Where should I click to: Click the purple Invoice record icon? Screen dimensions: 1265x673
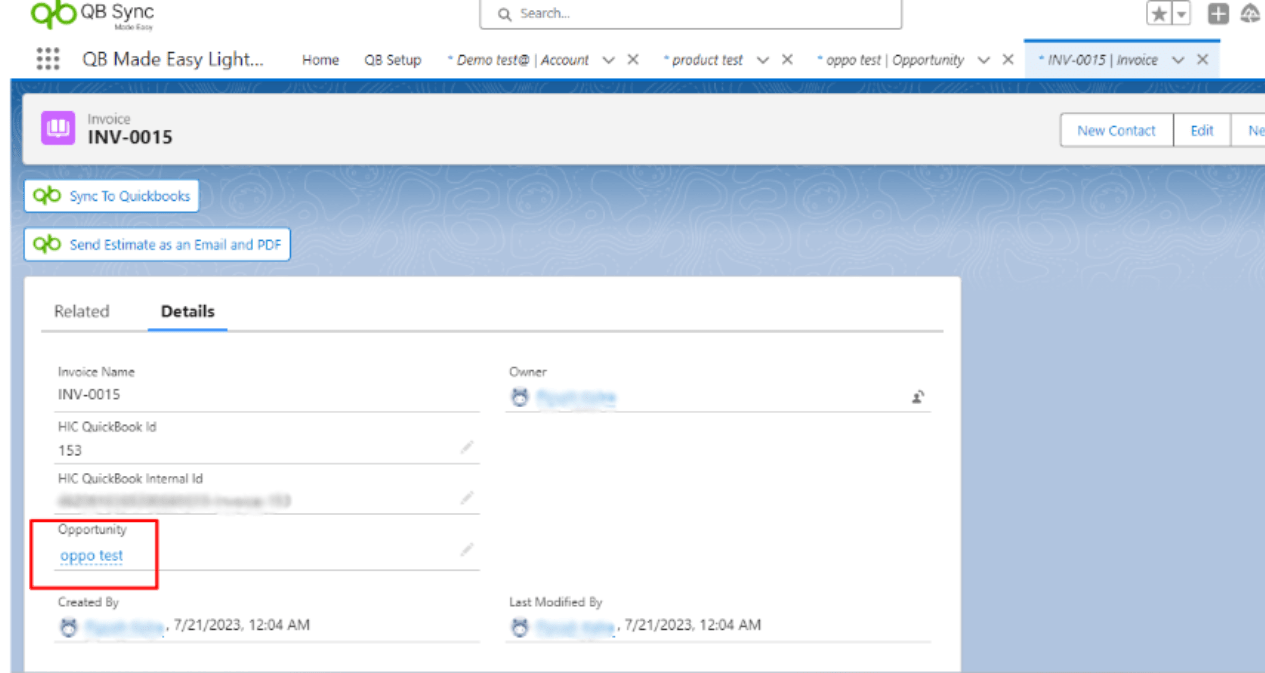(58, 128)
